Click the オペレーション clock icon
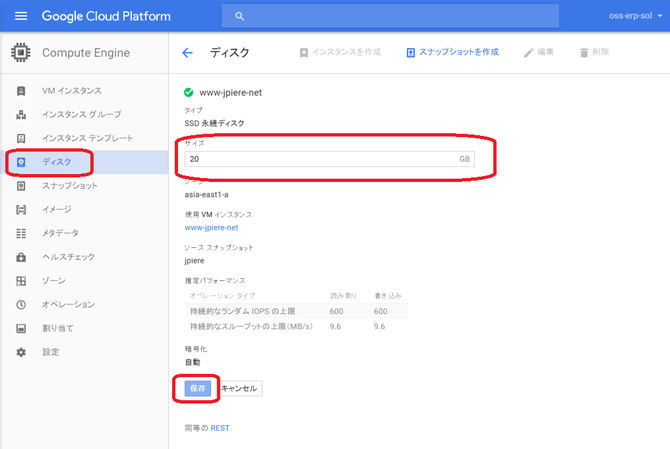670x449 pixels. click(21, 305)
